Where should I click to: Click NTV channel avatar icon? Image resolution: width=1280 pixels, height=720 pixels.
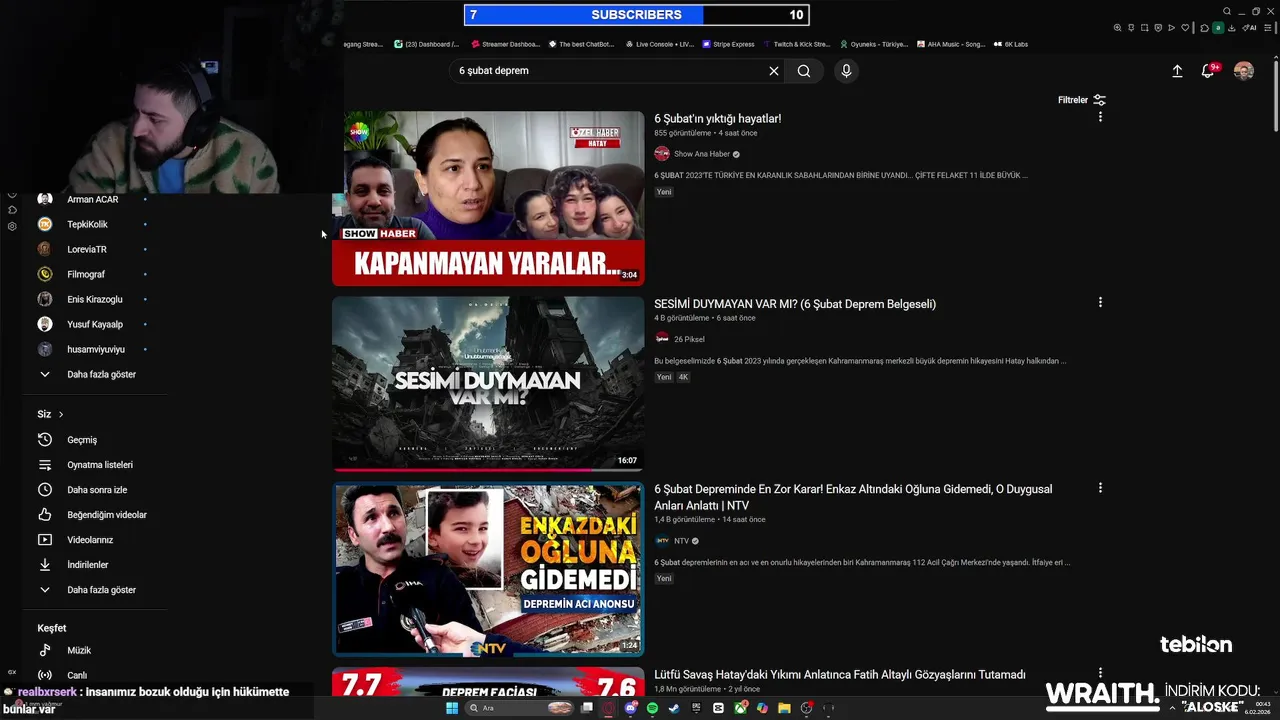click(x=662, y=541)
